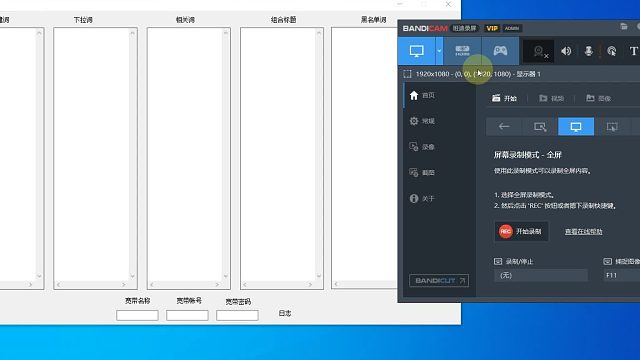Select the around-mouse recording mode icon

coord(612,127)
